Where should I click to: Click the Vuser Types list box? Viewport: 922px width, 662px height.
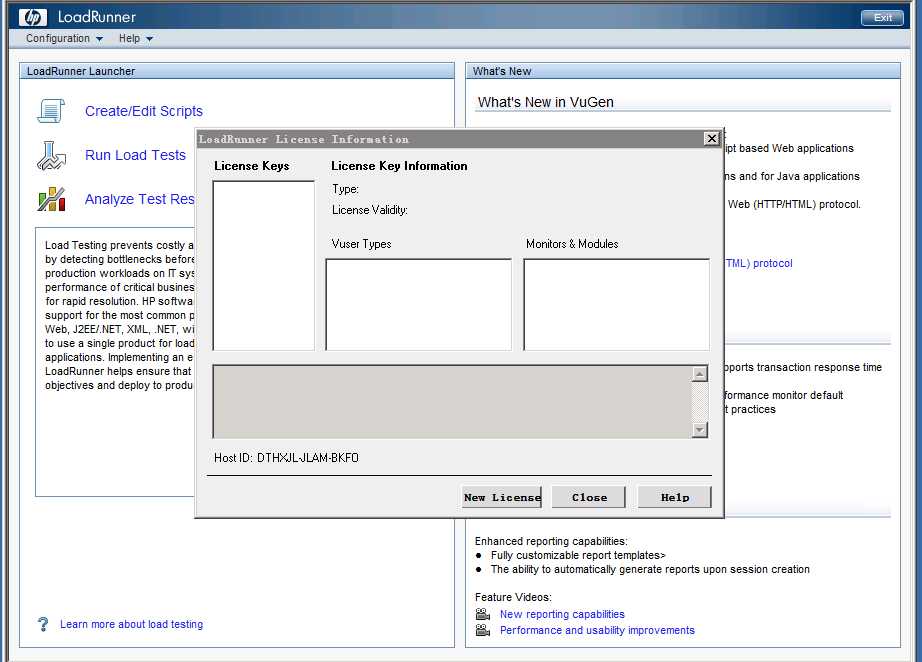(419, 305)
